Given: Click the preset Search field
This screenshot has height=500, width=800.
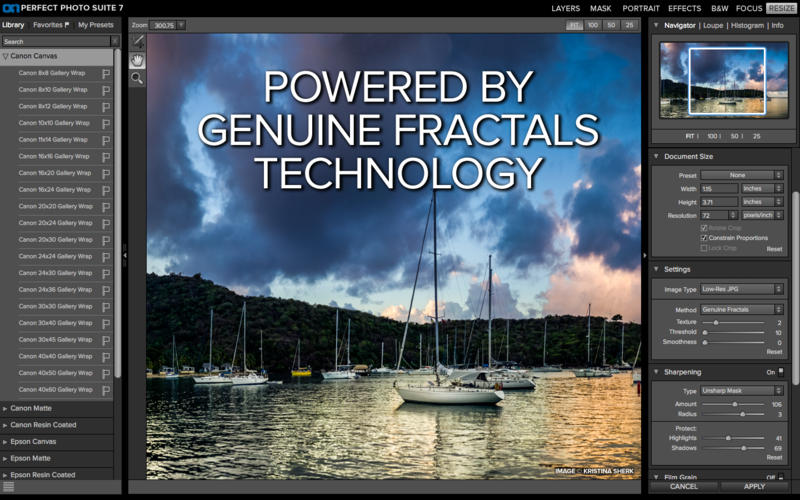Looking at the screenshot, I should [x=56, y=41].
